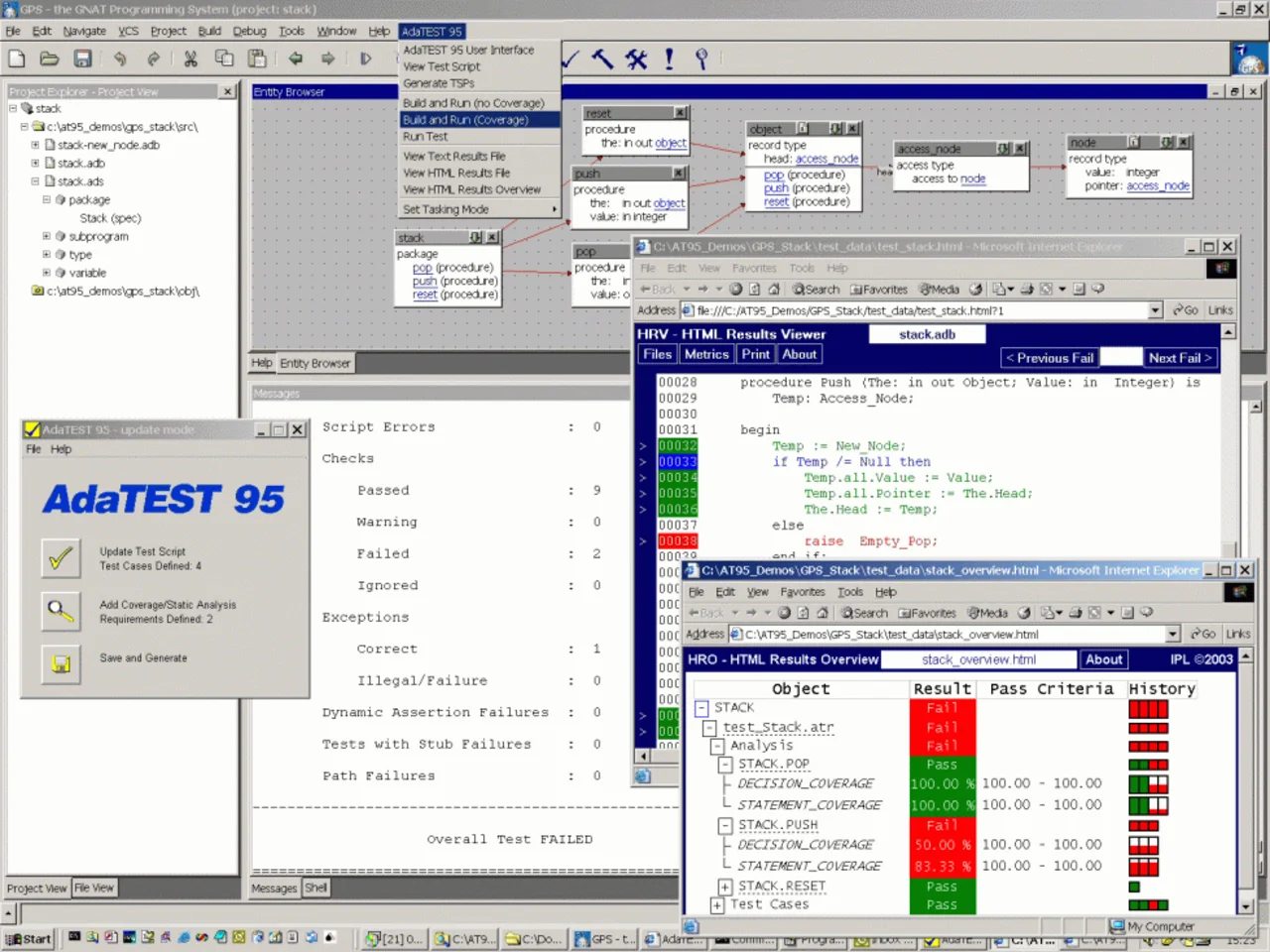Image resolution: width=1270 pixels, height=952 pixels.
Task: Click the crossed tools build-all icon
Action: point(636,59)
